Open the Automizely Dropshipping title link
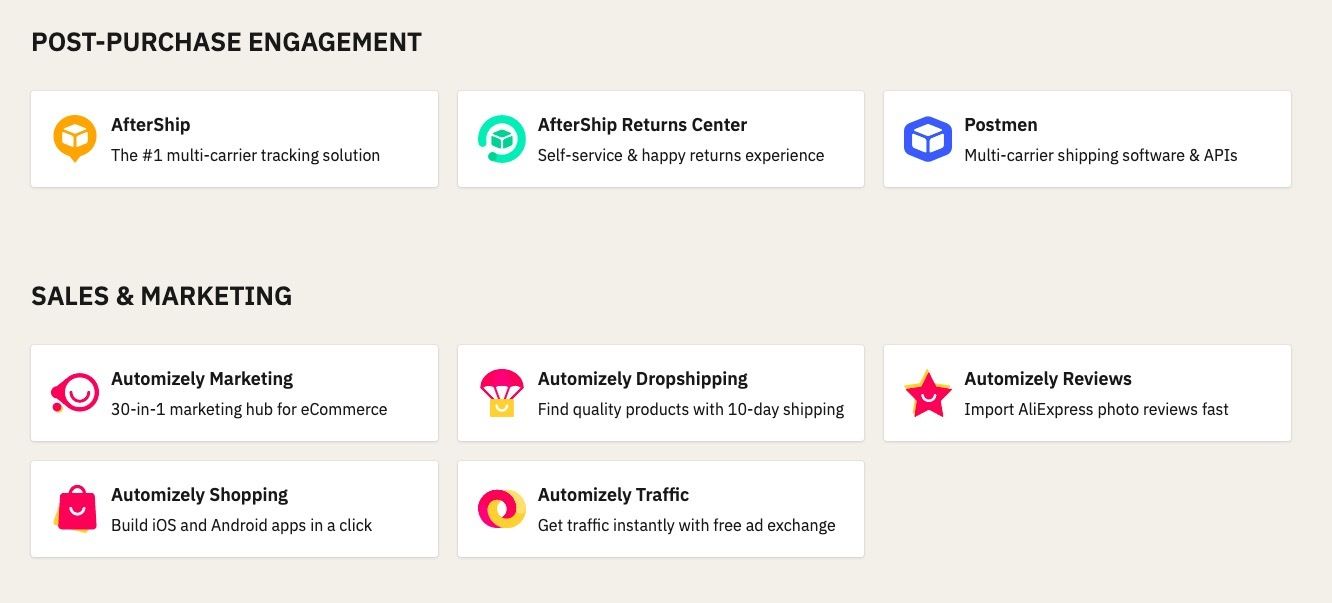 click(643, 379)
